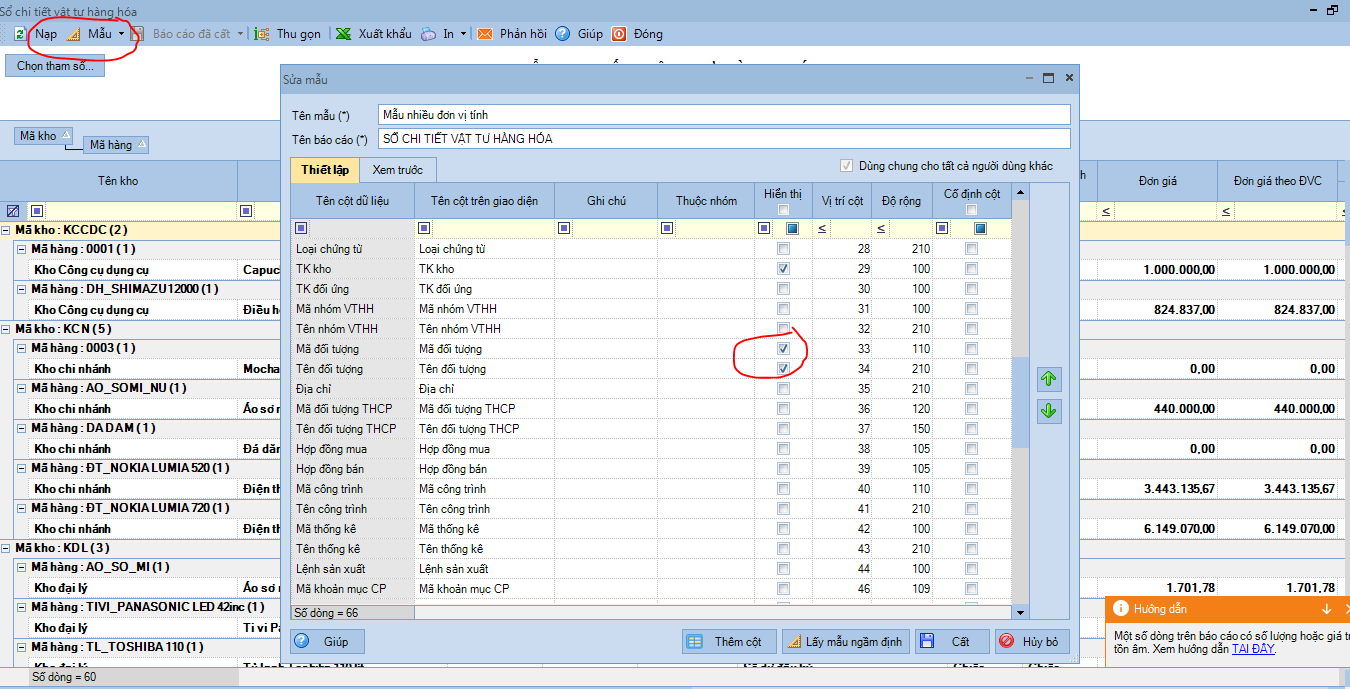
Task: Cancel with the Hủy bỏ button
Action: [1033, 641]
